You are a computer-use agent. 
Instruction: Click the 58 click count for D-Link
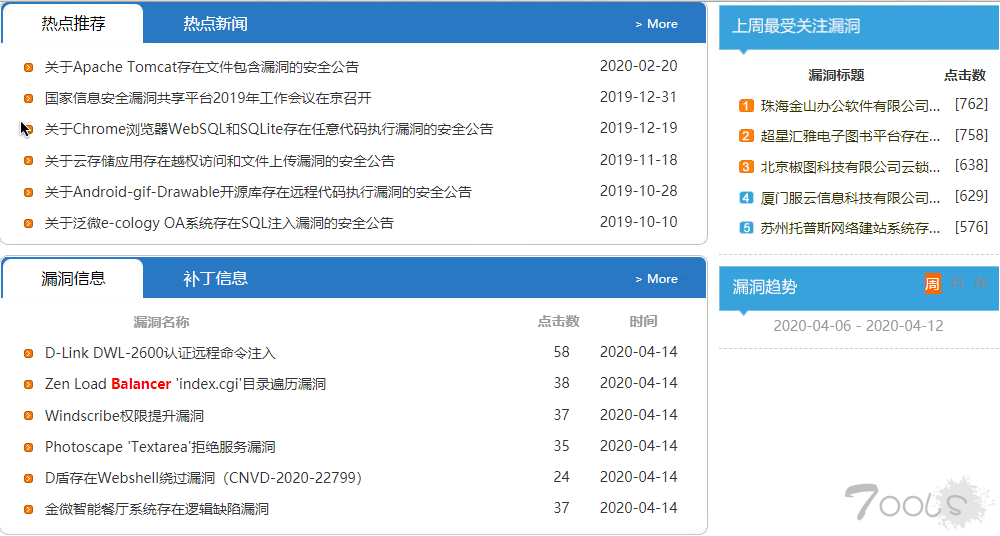coord(561,352)
